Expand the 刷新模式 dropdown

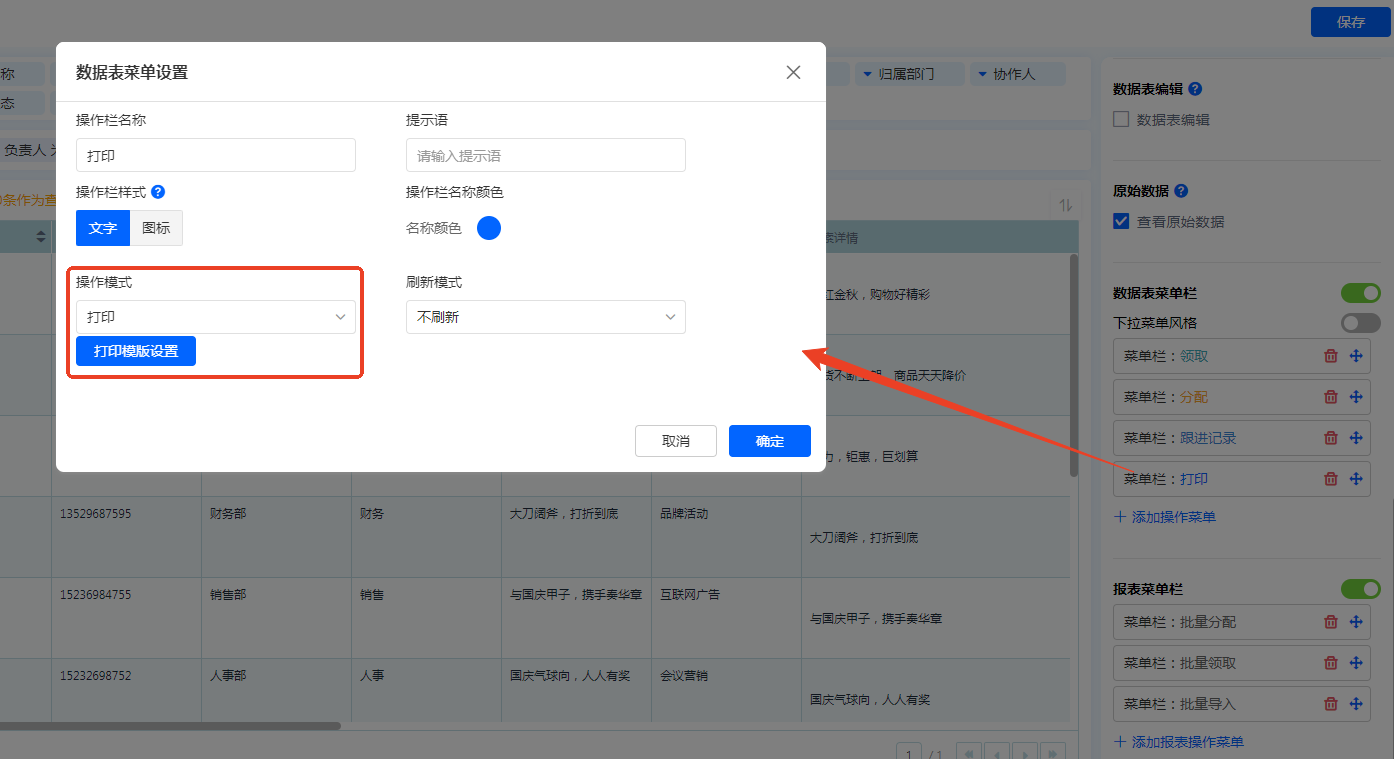click(545, 317)
